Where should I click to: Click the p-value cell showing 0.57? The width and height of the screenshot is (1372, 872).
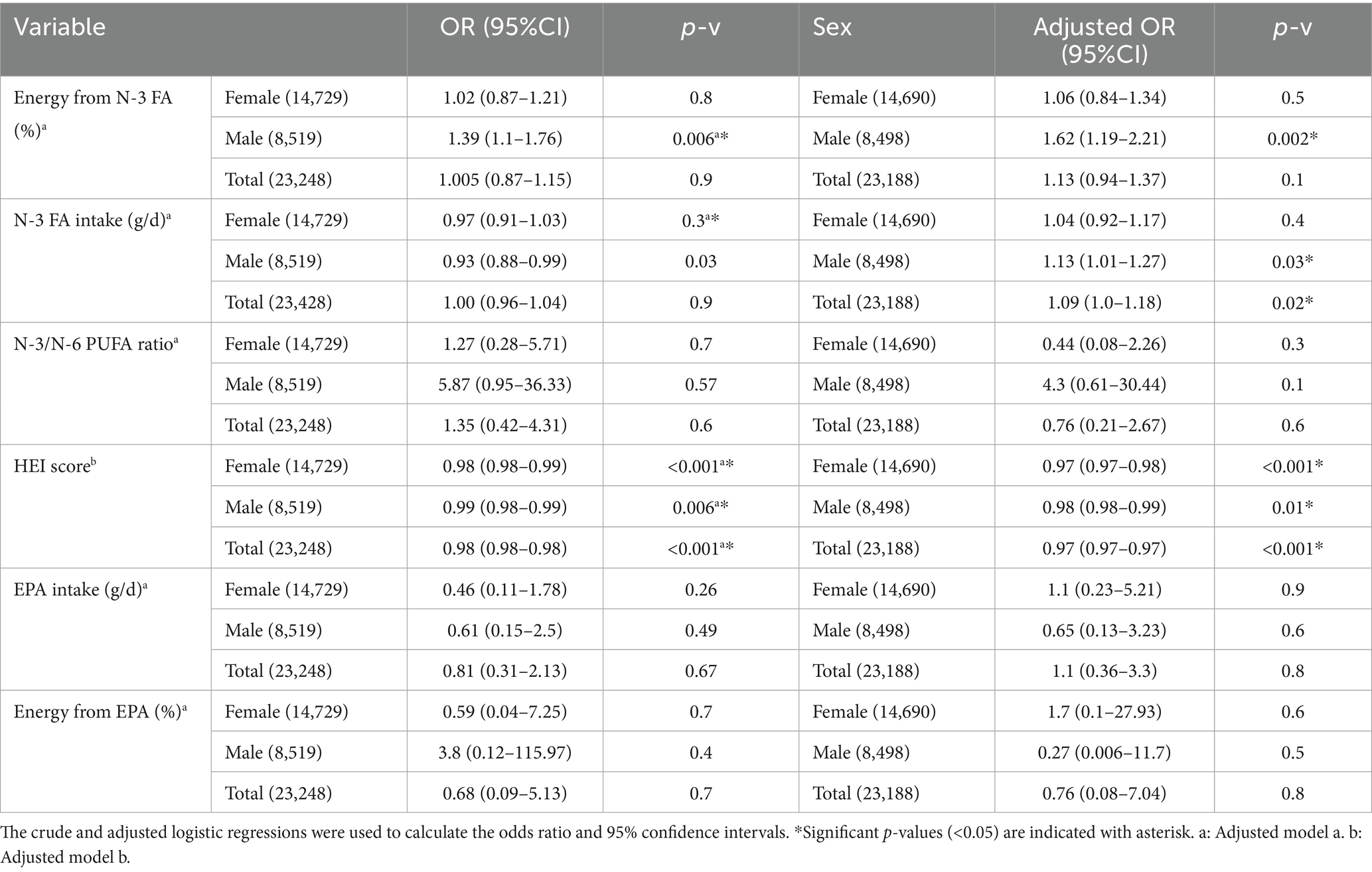coord(700,385)
